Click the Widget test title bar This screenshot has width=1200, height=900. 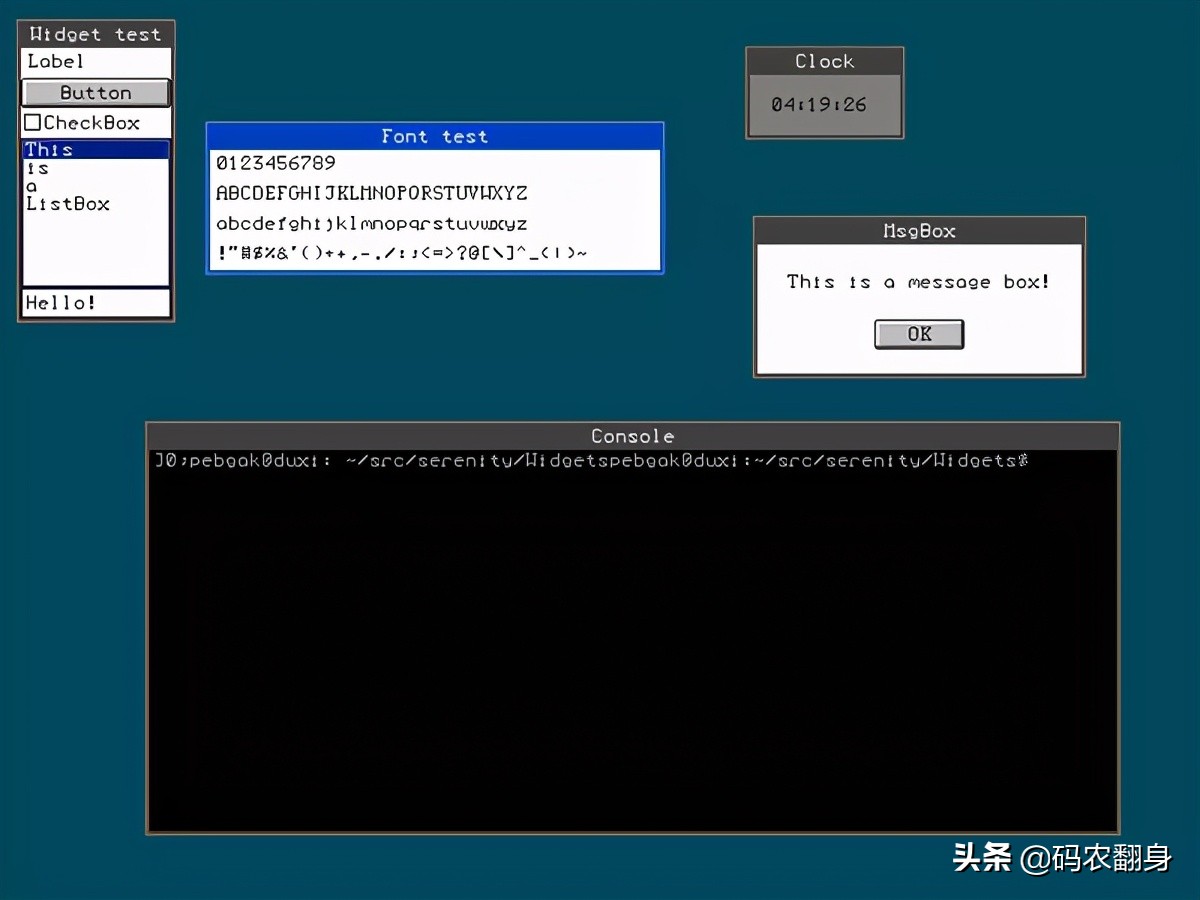[x=95, y=34]
